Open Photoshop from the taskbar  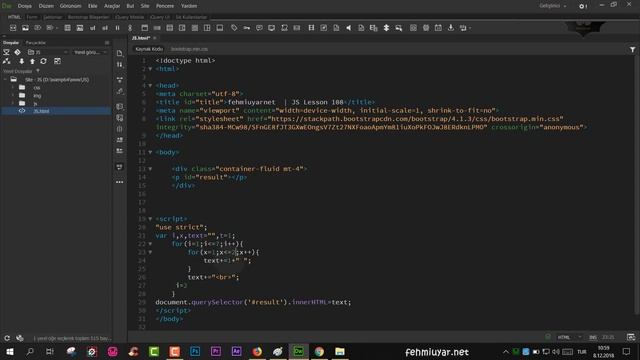[195, 351]
